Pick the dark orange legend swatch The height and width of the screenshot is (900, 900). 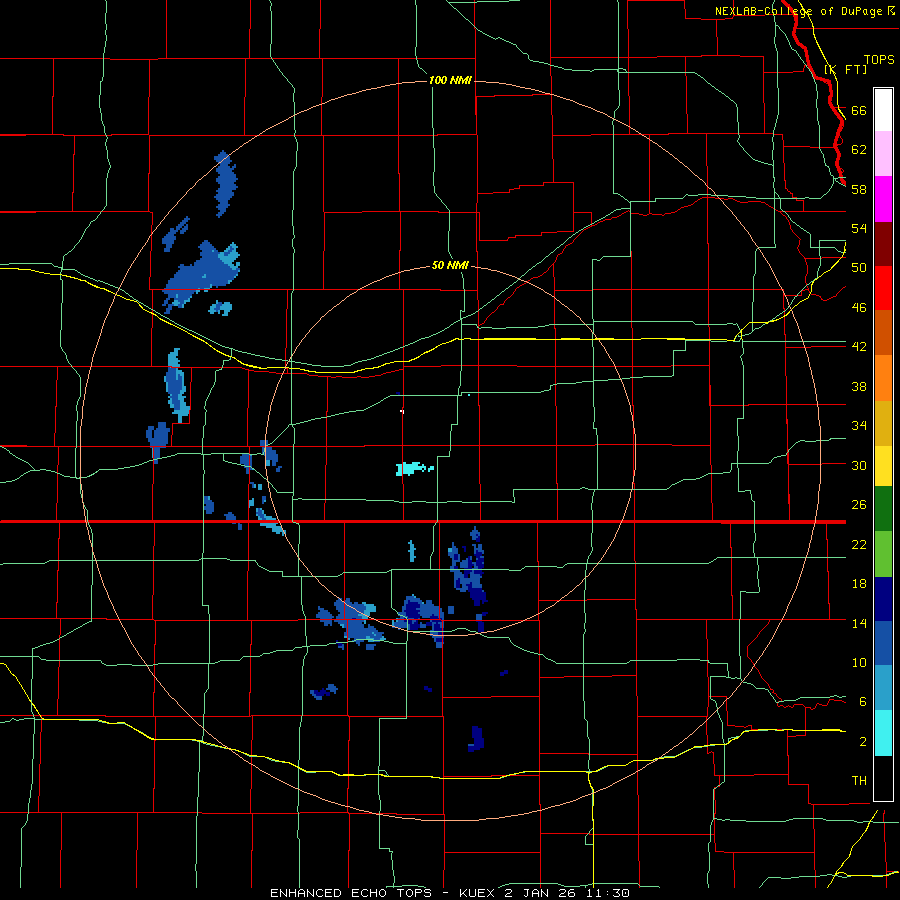tap(883, 332)
